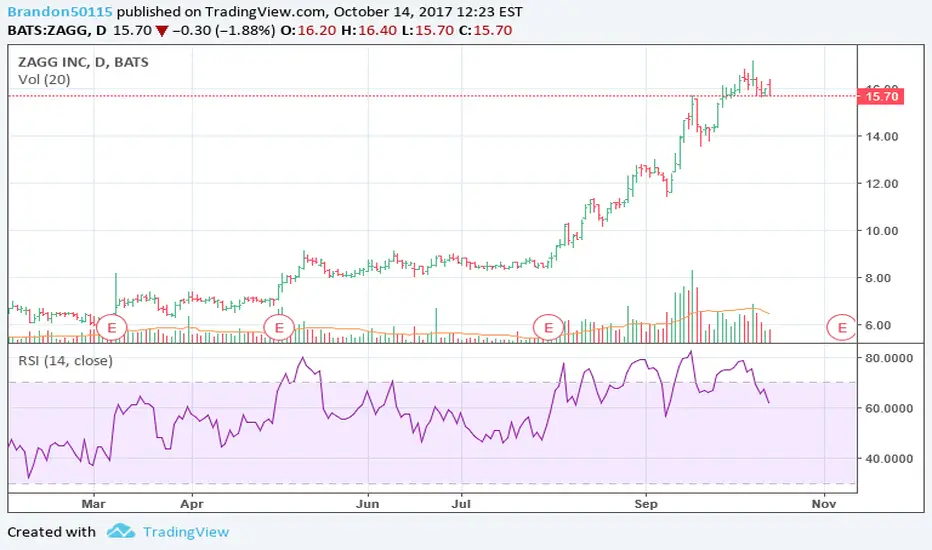932x550 pixels.
Task: Click the Apr date axis label
Action: pyautogui.click(x=192, y=504)
